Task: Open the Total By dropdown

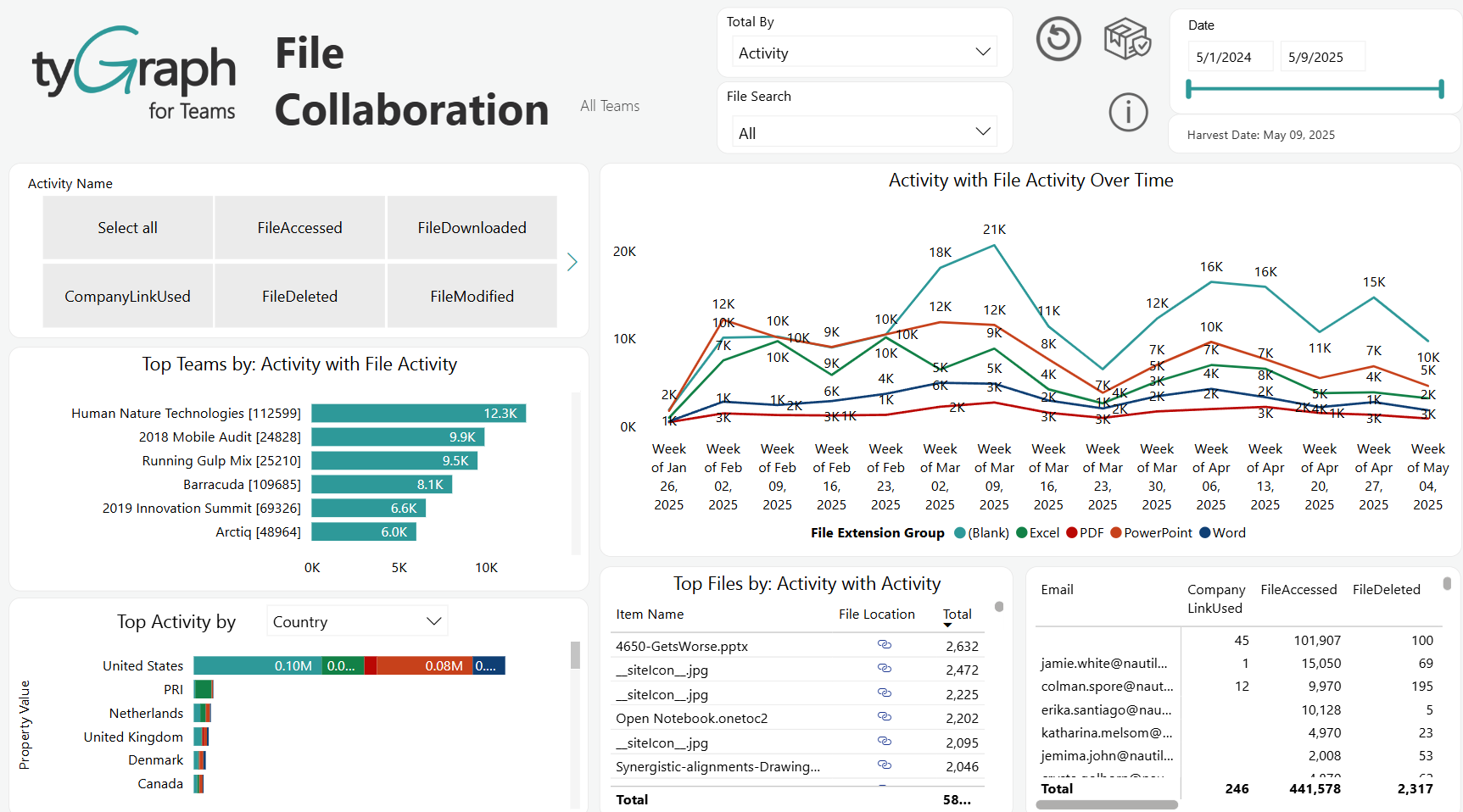Action: (x=863, y=52)
